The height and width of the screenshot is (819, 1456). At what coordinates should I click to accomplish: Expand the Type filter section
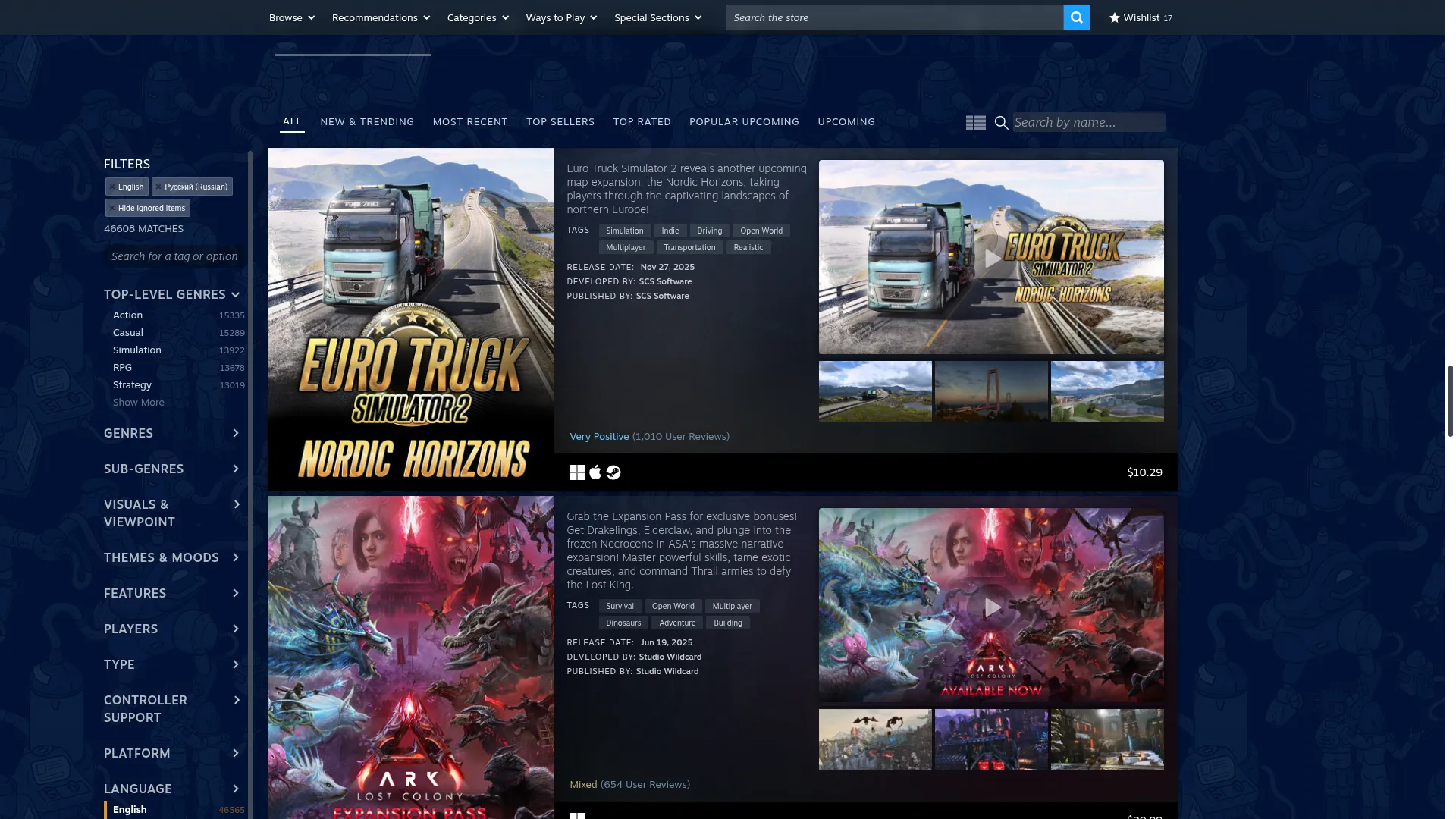click(172, 664)
